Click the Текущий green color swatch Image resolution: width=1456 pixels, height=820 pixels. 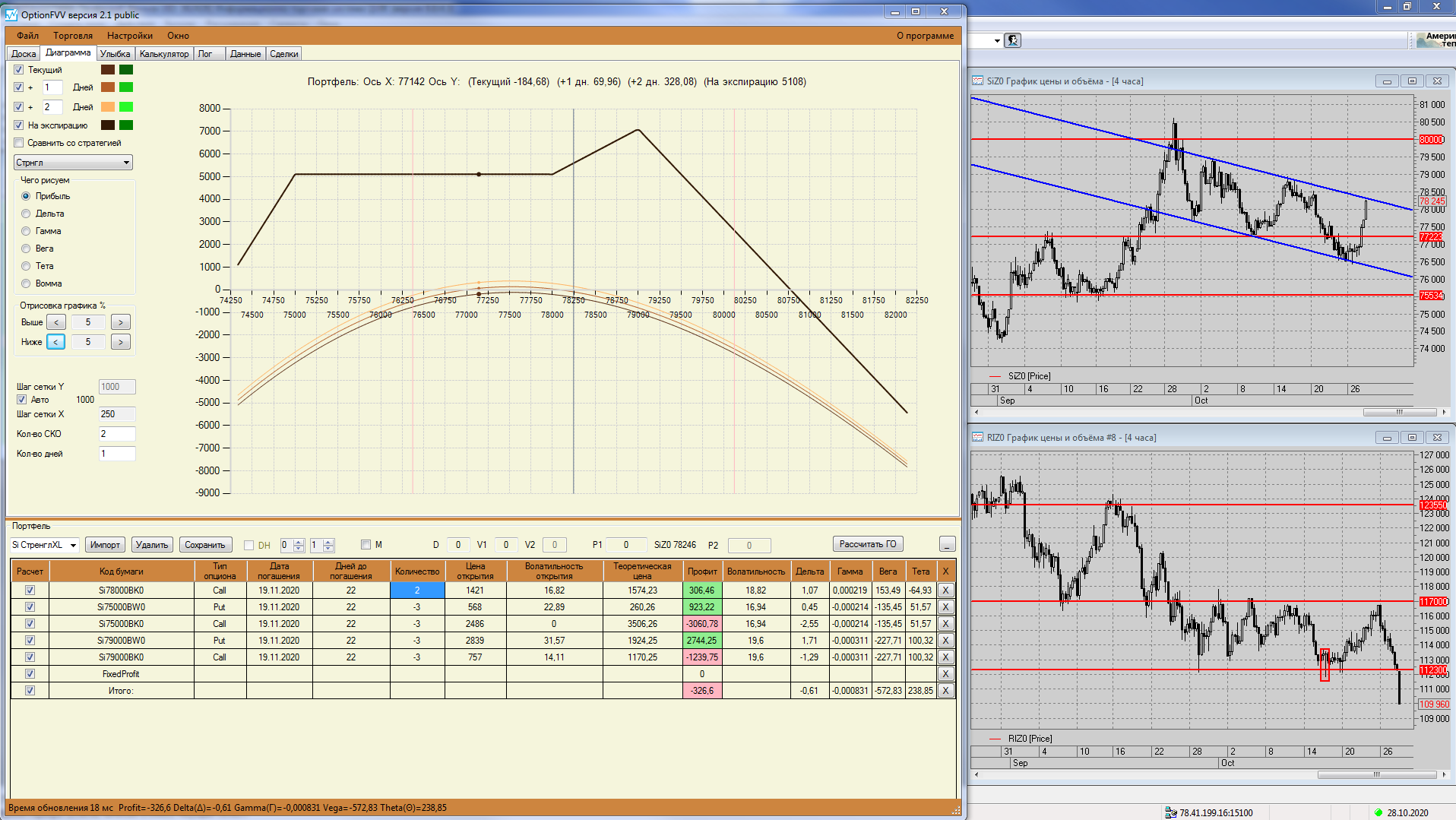126,70
